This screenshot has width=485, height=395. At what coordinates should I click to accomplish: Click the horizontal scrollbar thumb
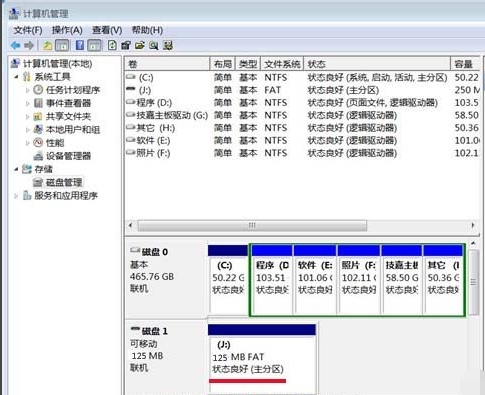pos(252,225)
